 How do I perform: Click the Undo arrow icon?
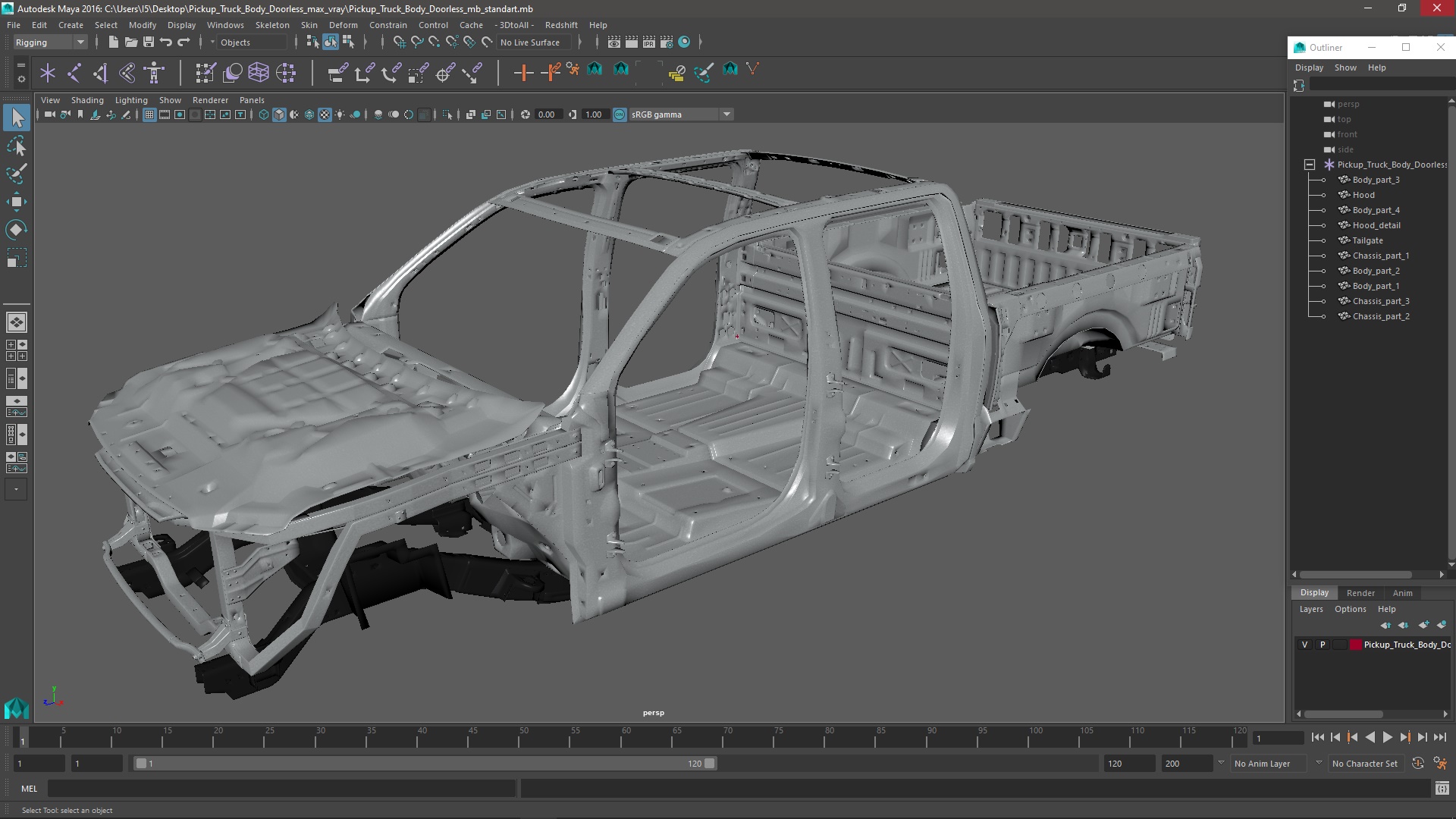tap(166, 42)
